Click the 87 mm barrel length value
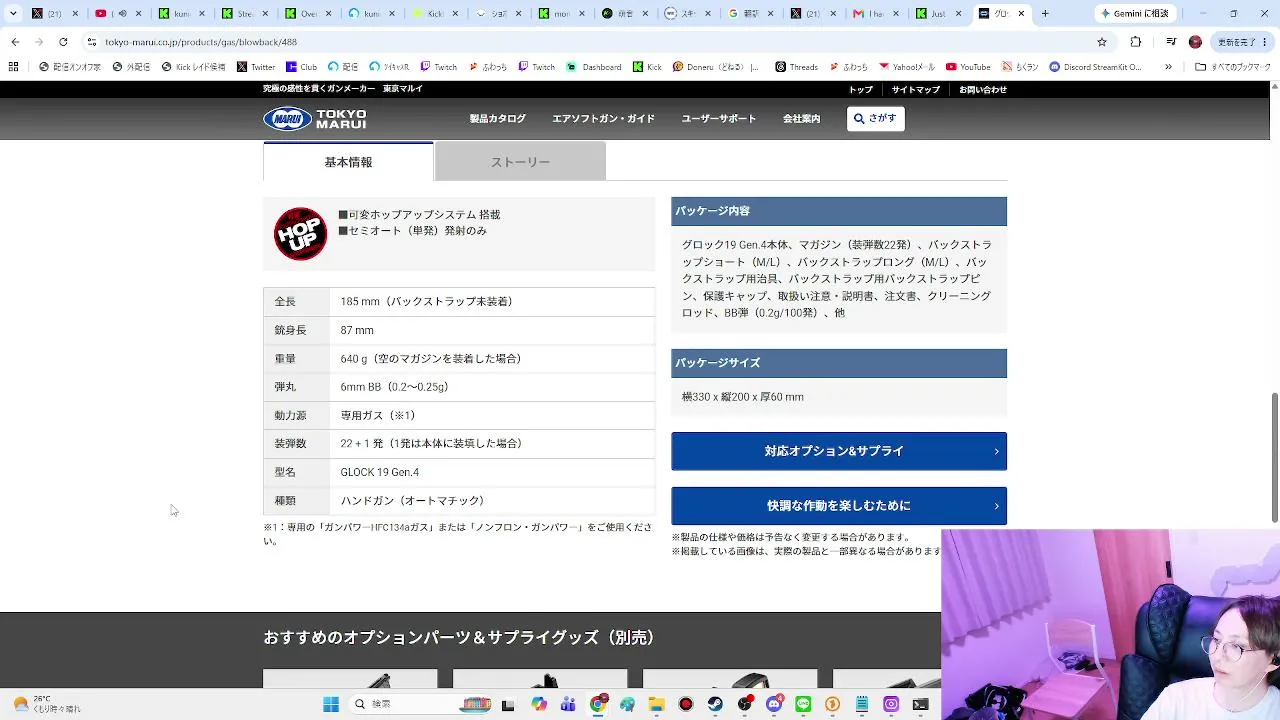The image size is (1280, 720). point(357,330)
